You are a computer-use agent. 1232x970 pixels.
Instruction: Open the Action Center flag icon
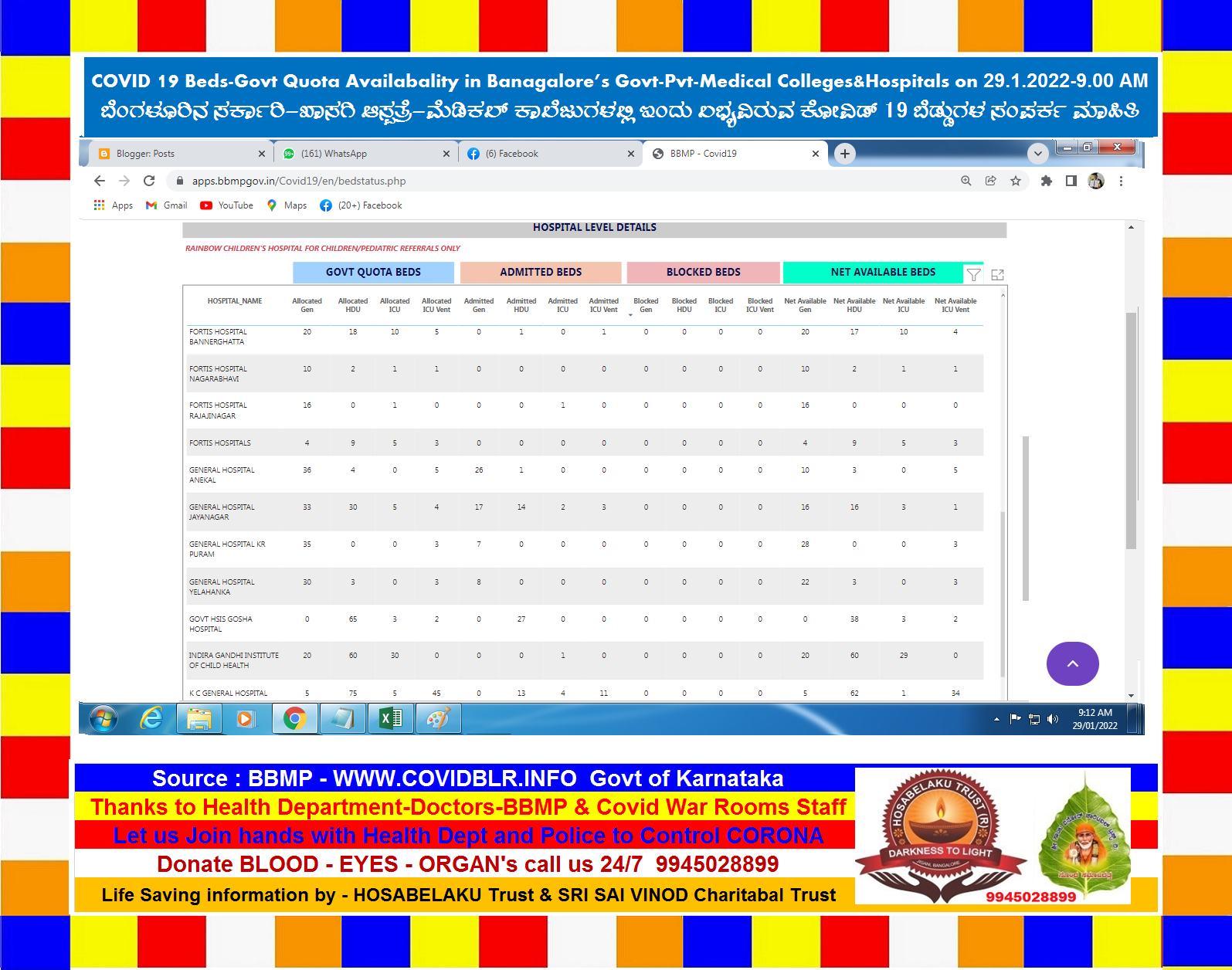pyautogui.click(x=1015, y=719)
